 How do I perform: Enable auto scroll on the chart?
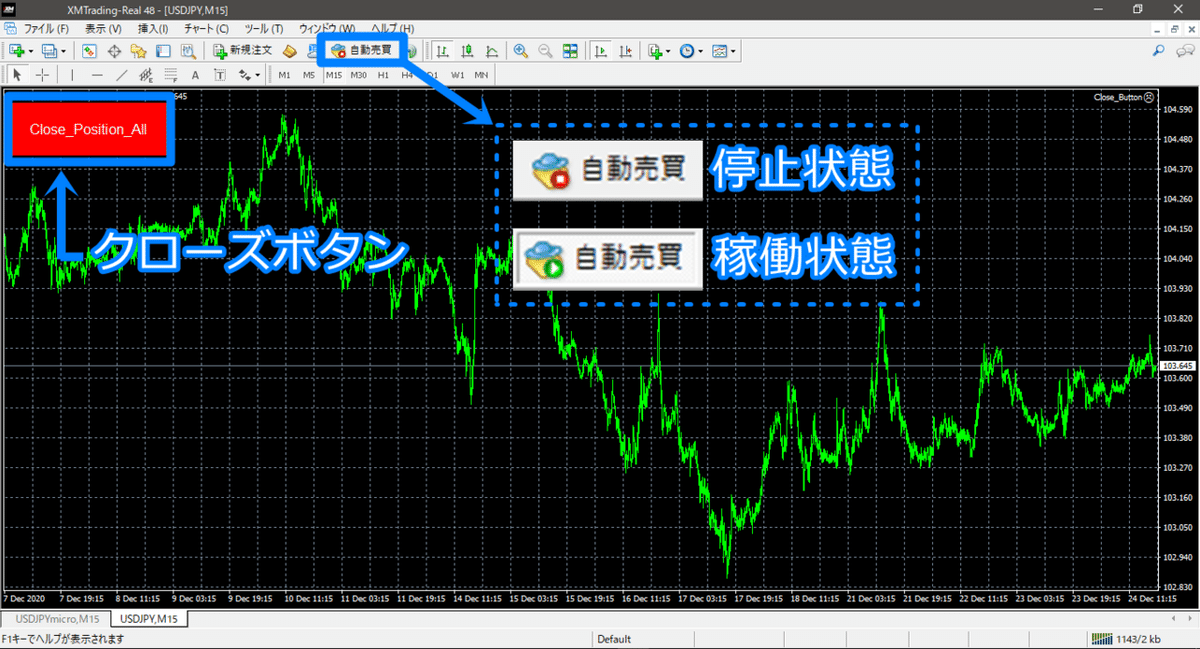point(599,50)
